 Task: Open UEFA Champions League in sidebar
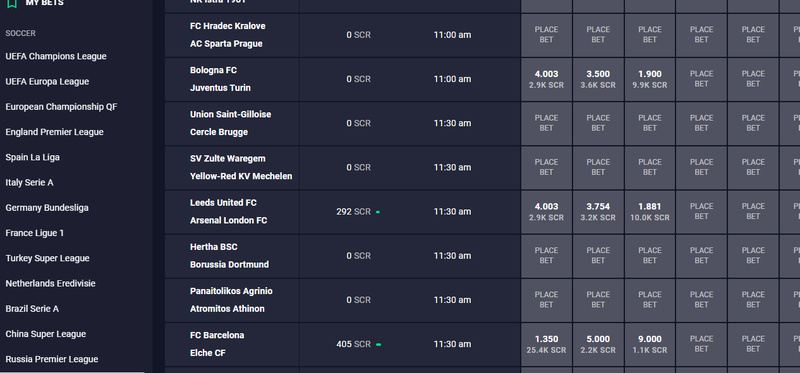click(56, 56)
